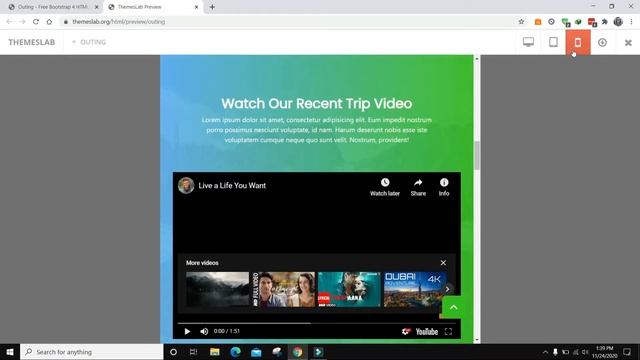This screenshot has width=640, height=360.
Task: Switch to the Outing Free Bootstrap tab
Action: pos(52,7)
